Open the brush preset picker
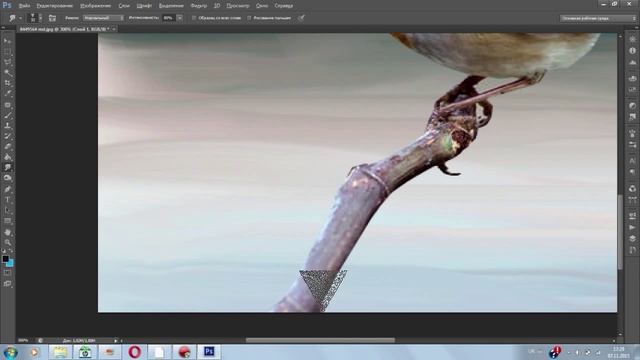Screen dimensions: 640x360 point(35,18)
